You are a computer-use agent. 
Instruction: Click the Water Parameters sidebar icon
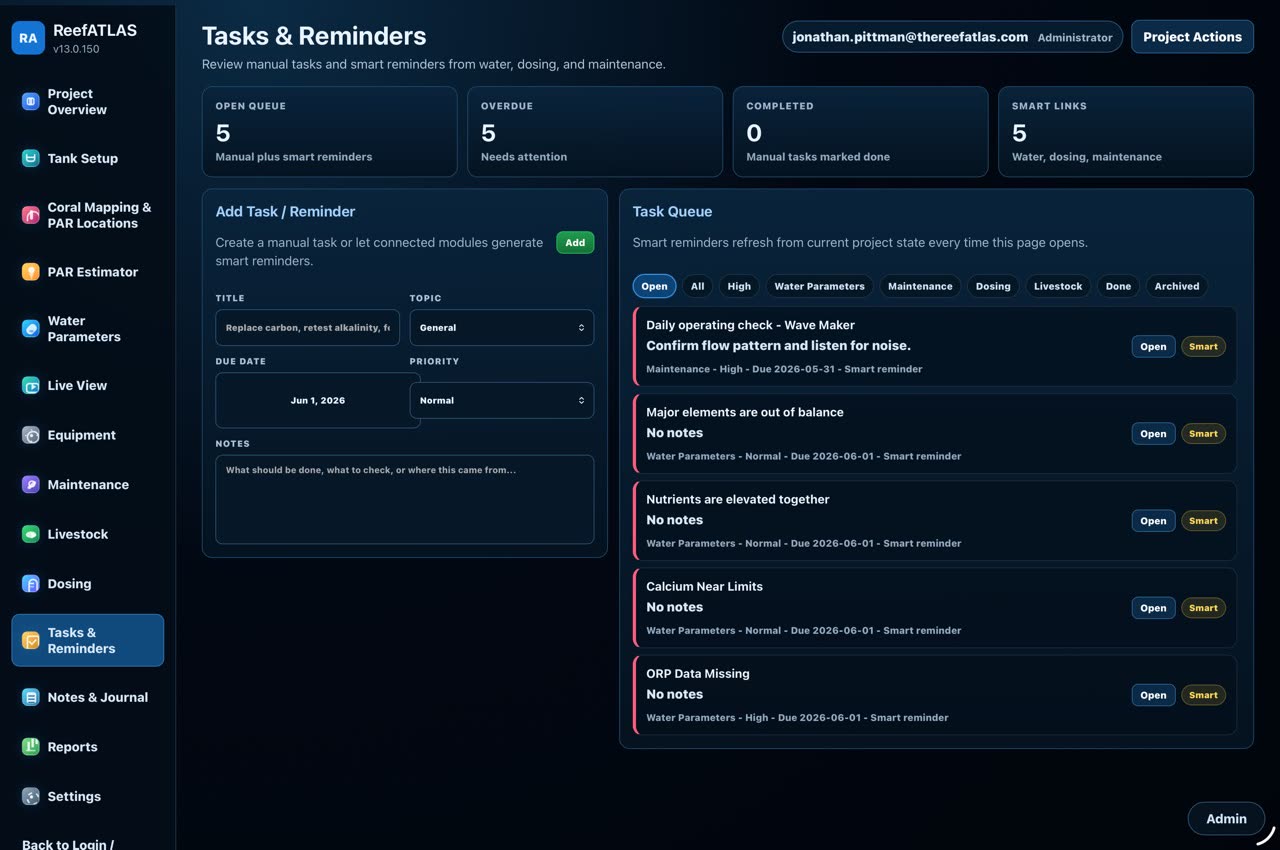coord(31,328)
